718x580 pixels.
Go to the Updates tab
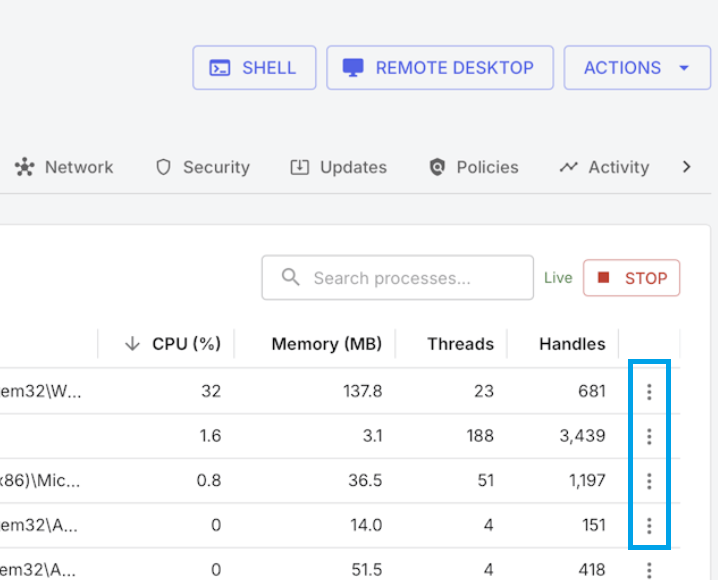(339, 167)
